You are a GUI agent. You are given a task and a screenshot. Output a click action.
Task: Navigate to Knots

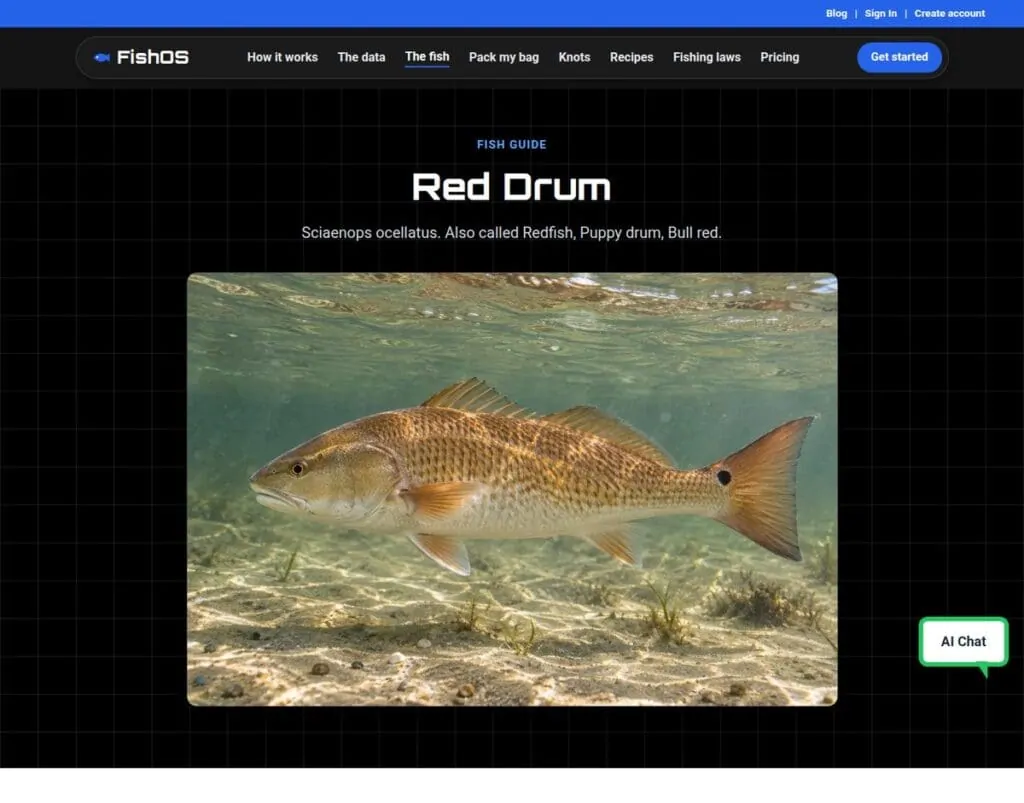coord(574,57)
